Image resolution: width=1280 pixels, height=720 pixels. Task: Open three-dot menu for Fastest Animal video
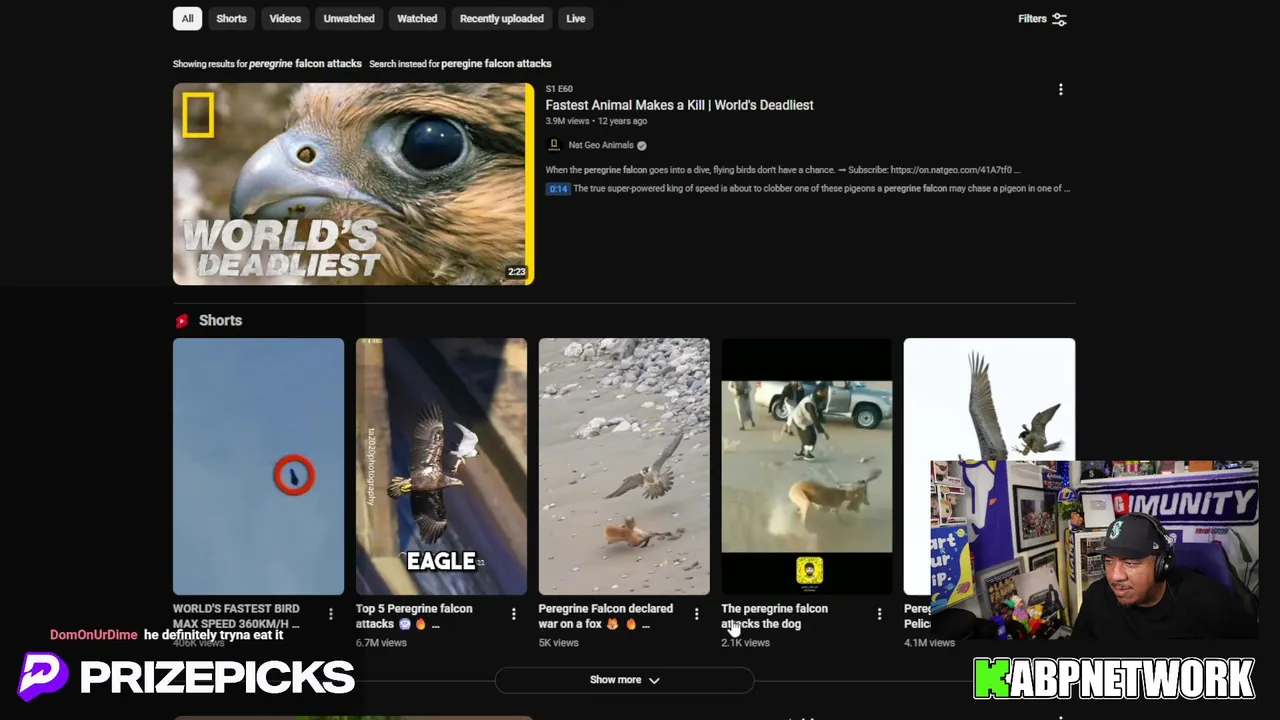point(1060,90)
